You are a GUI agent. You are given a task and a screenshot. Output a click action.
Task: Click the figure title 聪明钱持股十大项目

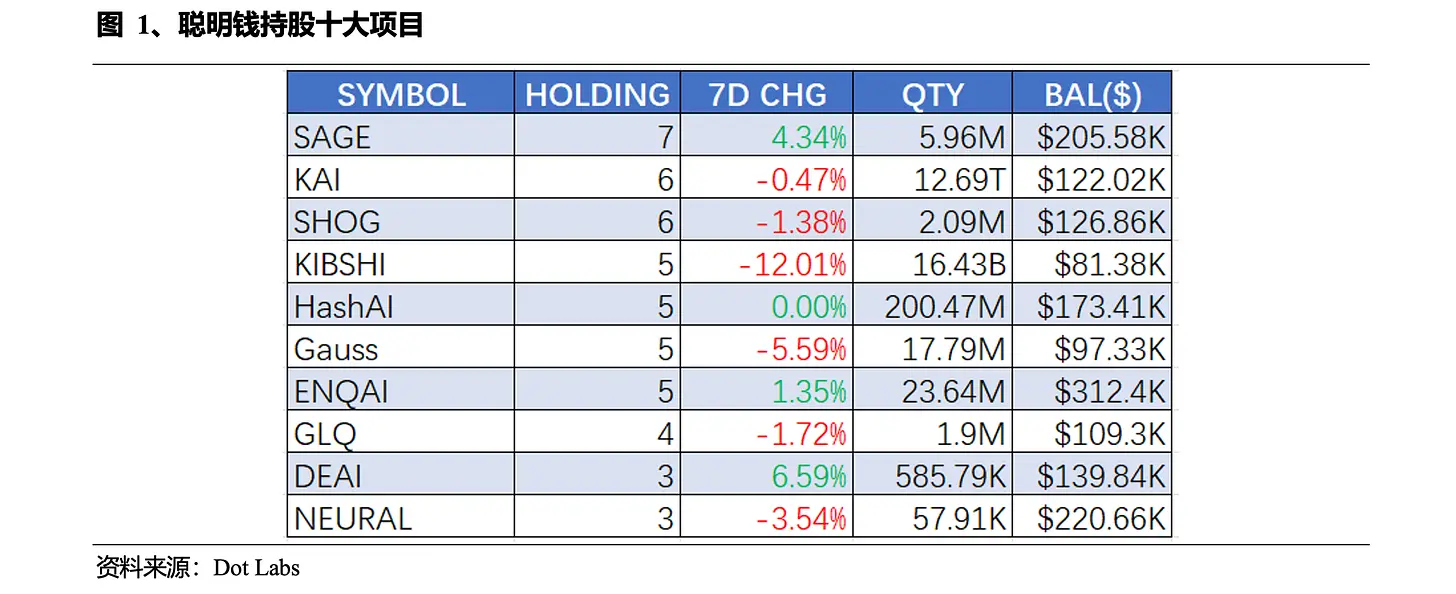click(301, 25)
